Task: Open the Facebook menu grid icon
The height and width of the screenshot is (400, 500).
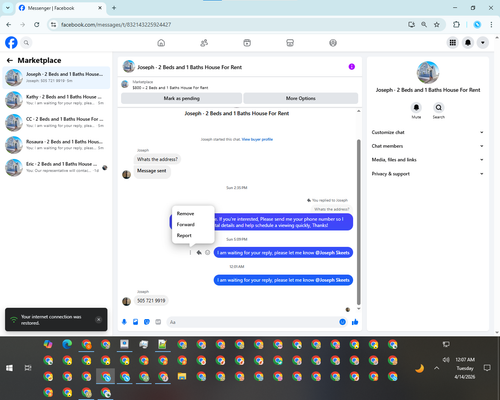Action: tap(453, 43)
